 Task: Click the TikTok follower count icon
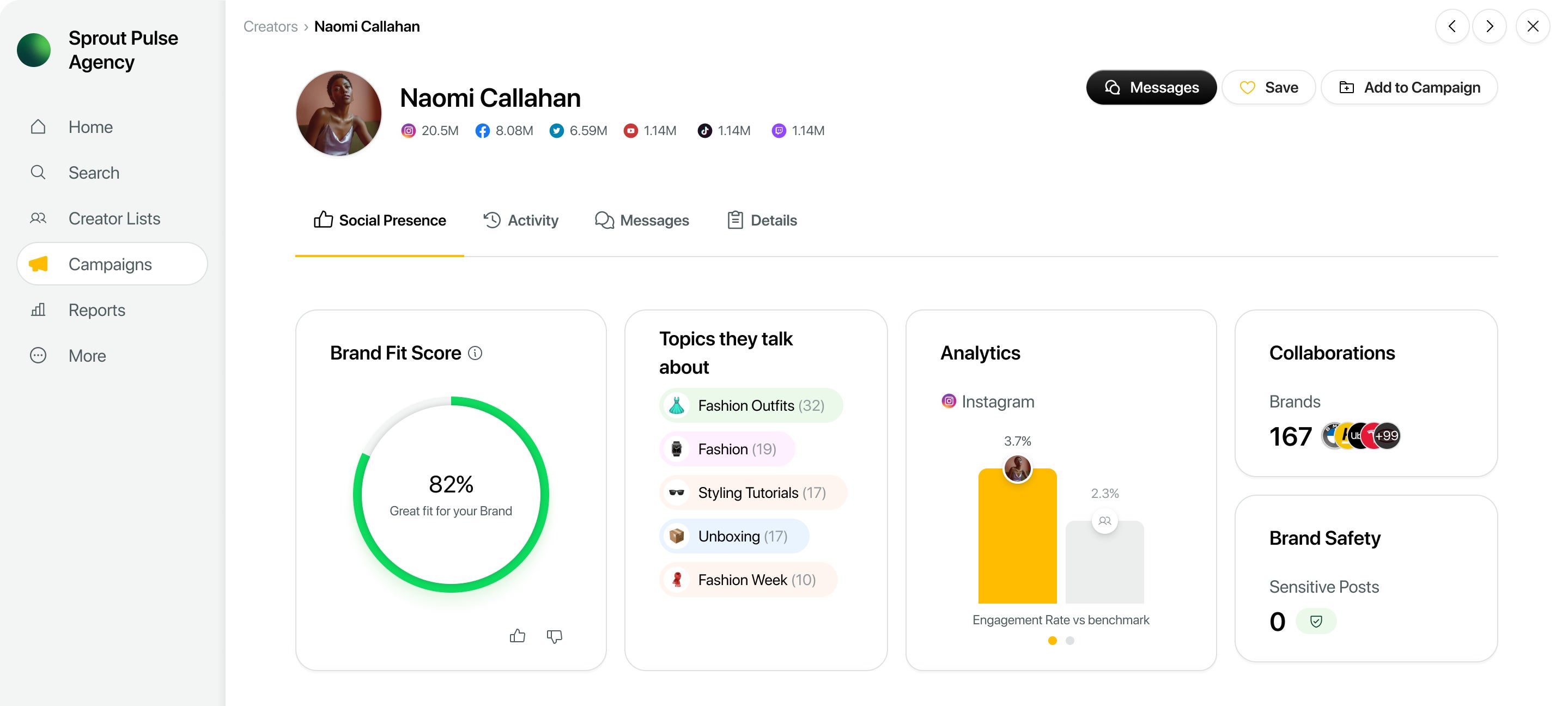pos(704,131)
